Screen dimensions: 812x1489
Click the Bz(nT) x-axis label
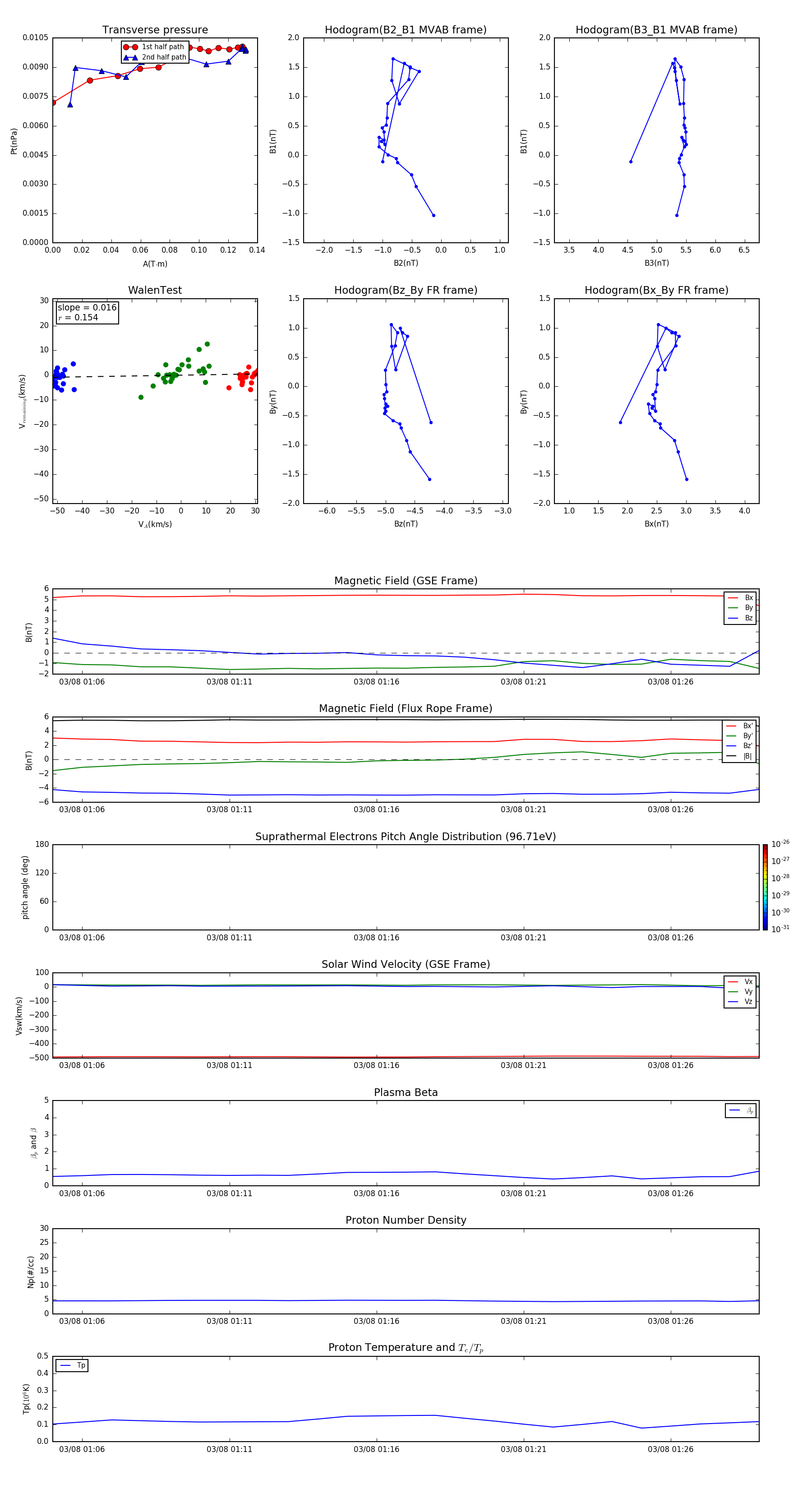click(406, 524)
